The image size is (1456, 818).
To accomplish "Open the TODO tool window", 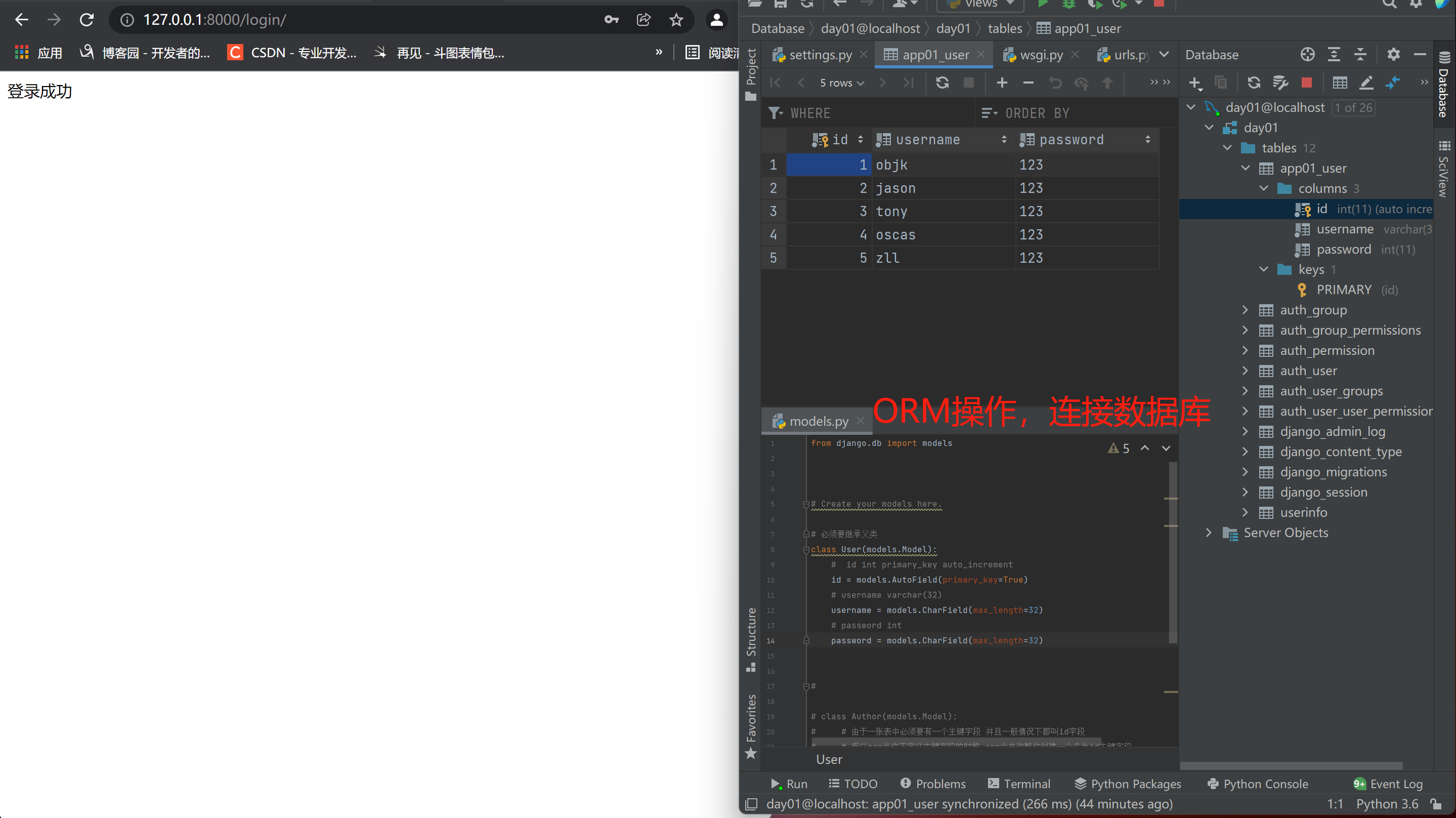I will pos(853,784).
